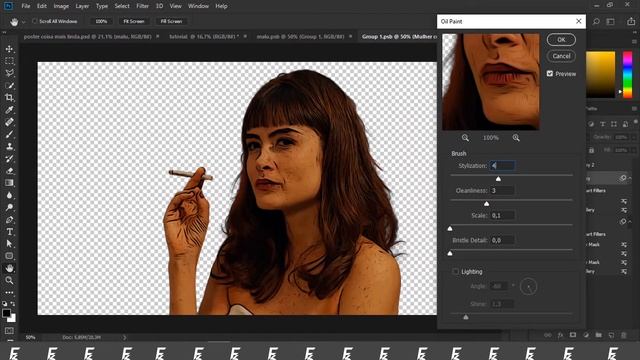Select the Crop tool

pos(9,98)
